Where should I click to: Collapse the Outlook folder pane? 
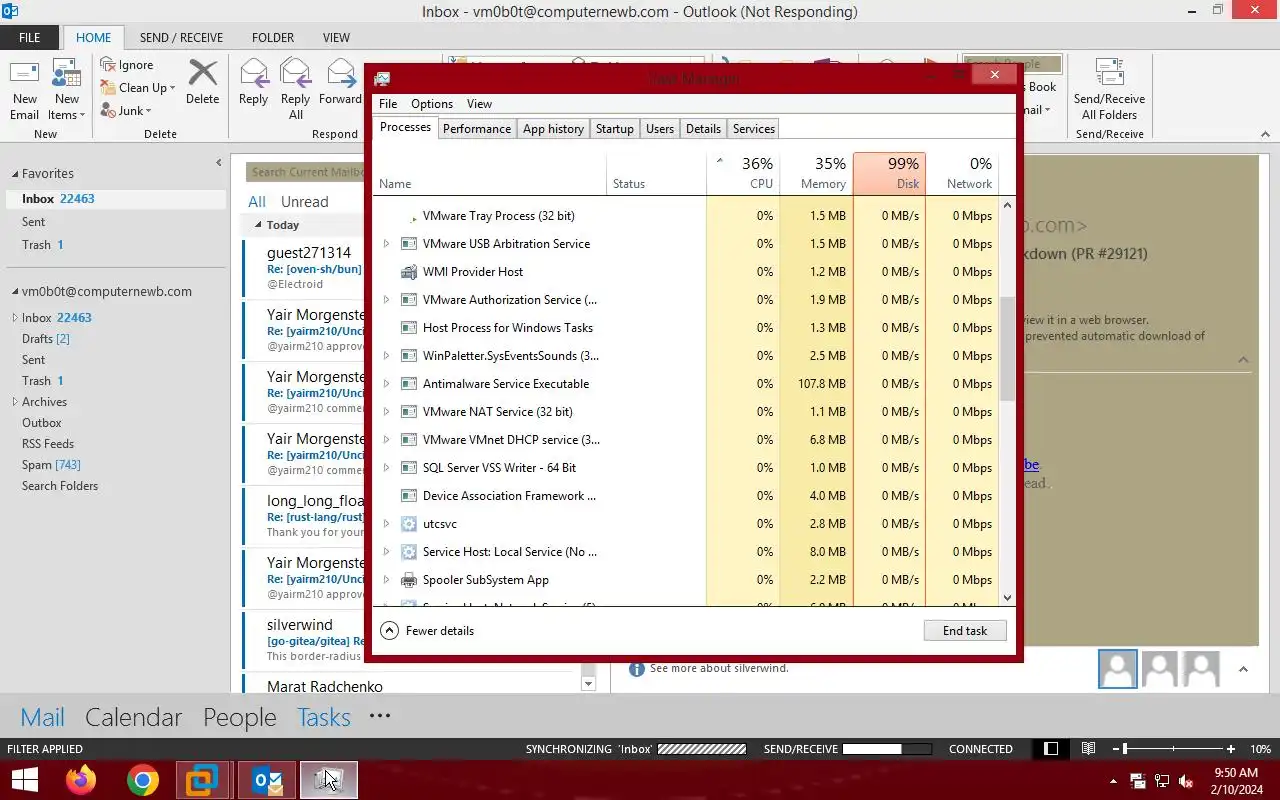point(219,163)
